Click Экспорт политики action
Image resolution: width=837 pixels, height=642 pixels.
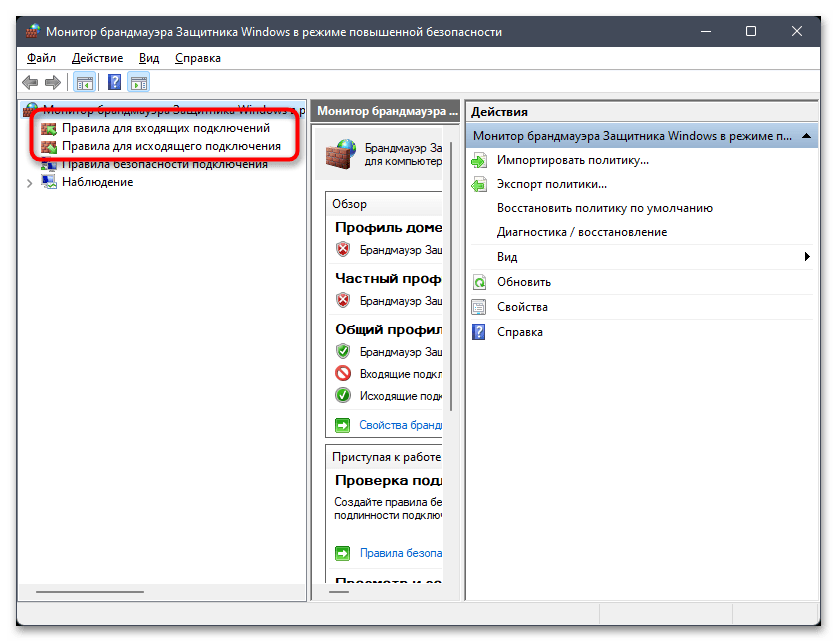click(552, 184)
